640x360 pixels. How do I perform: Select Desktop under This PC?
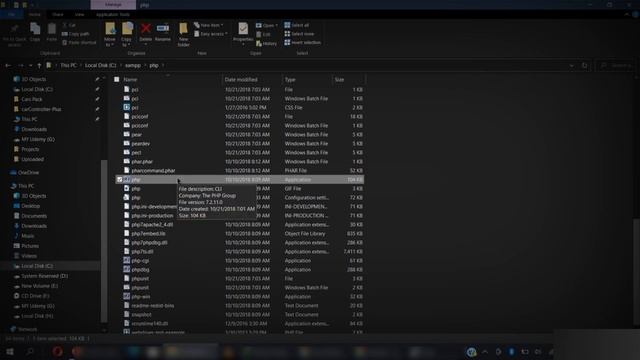point(27,206)
